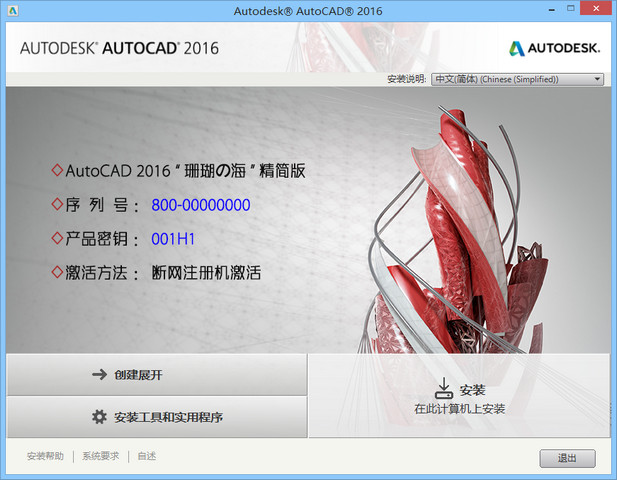
Task: Click the 在此计算机上安装 subtitle text
Action: 460,409
